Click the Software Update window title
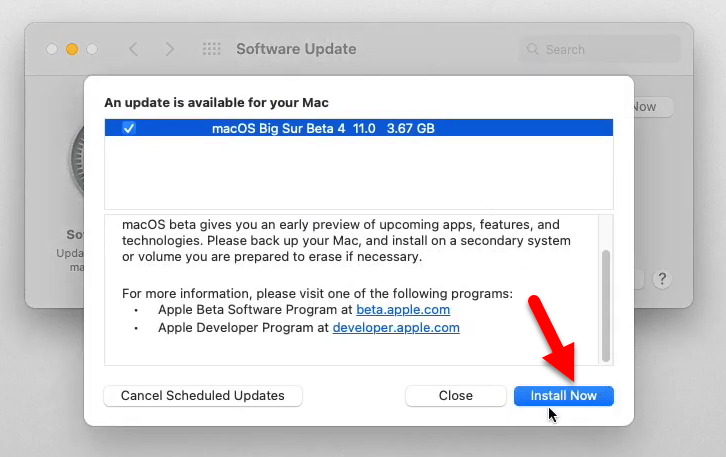Image resolution: width=726 pixels, height=457 pixels. pyautogui.click(x=296, y=49)
